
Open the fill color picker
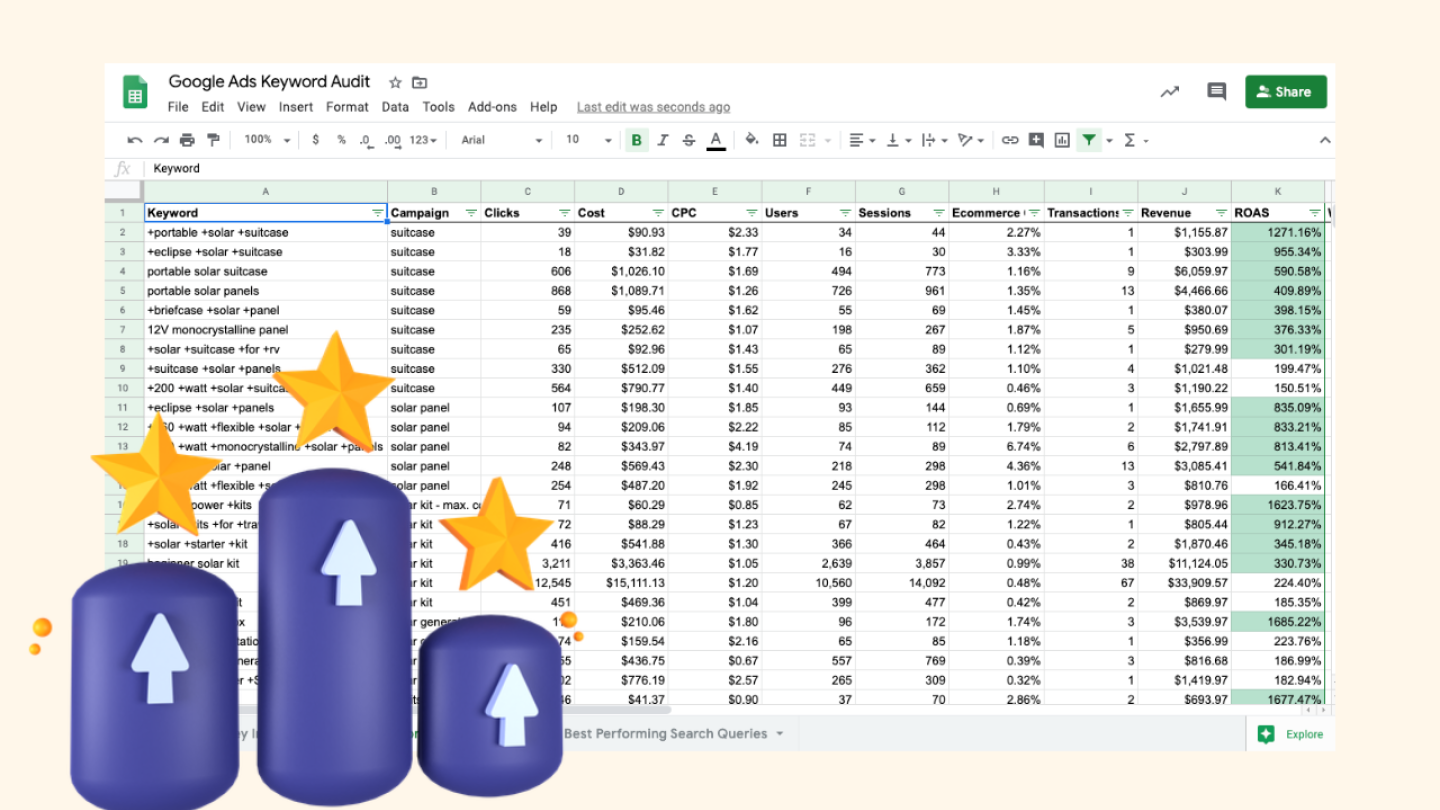pyautogui.click(x=752, y=140)
